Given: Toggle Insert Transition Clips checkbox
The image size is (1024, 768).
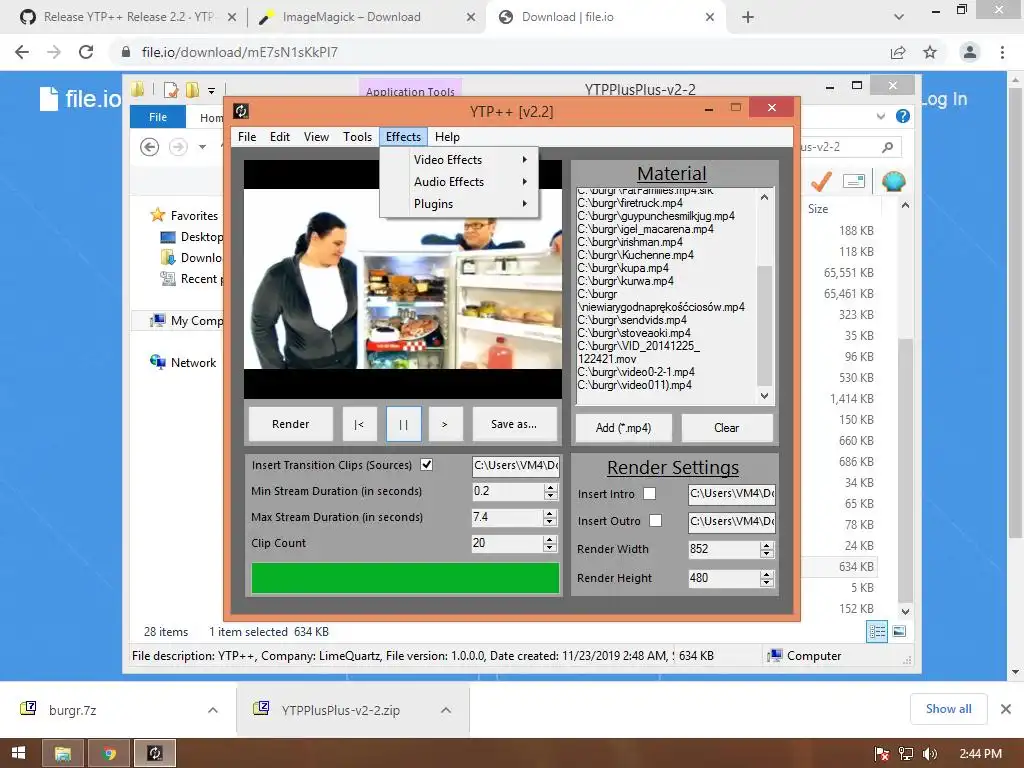Looking at the screenshot, I should (x=426, y=464).
